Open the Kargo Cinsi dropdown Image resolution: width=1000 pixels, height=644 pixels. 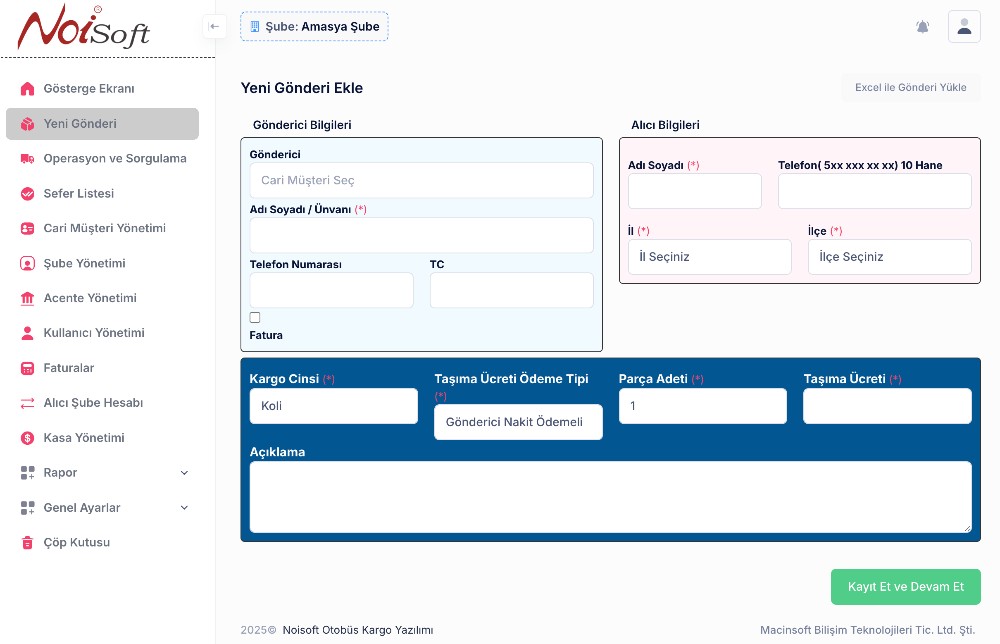click(x=333, y=406)
